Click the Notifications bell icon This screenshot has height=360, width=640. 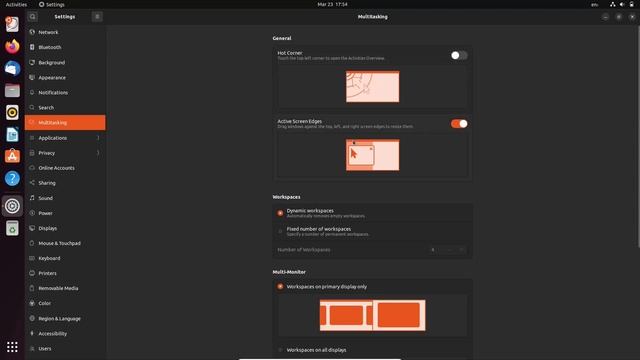click(x=32, y=92)
